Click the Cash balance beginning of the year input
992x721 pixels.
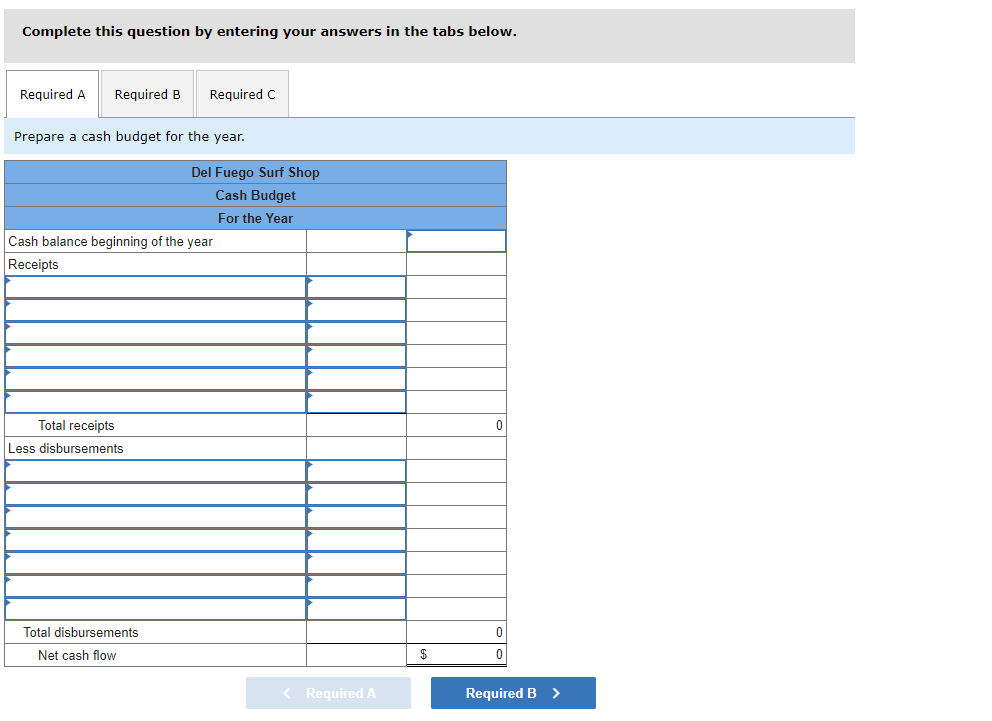tap(455, 240)
